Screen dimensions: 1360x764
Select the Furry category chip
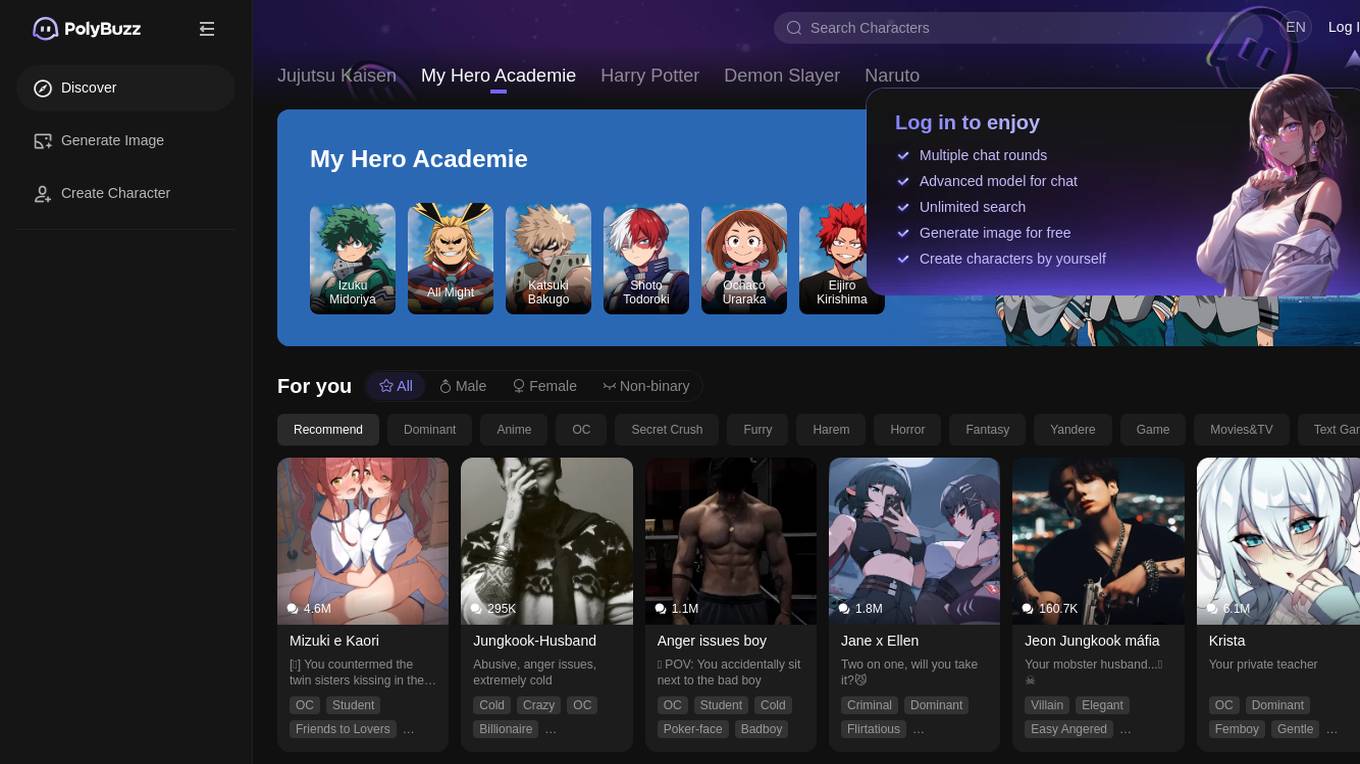click(x=758, y=430)
